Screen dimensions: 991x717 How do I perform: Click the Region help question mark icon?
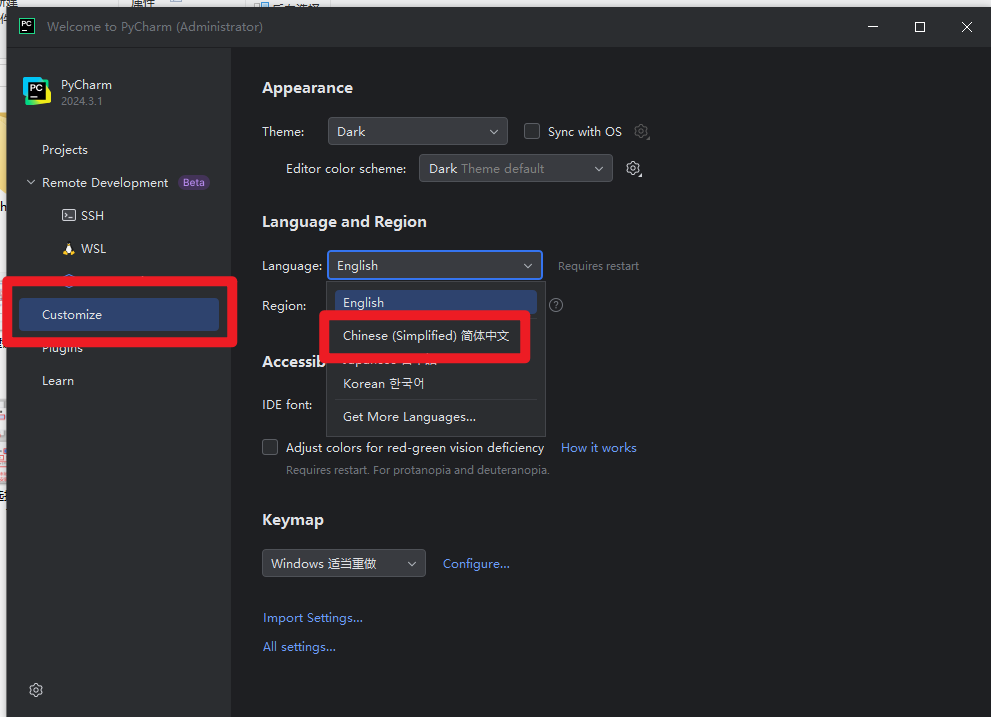[556, 305]
